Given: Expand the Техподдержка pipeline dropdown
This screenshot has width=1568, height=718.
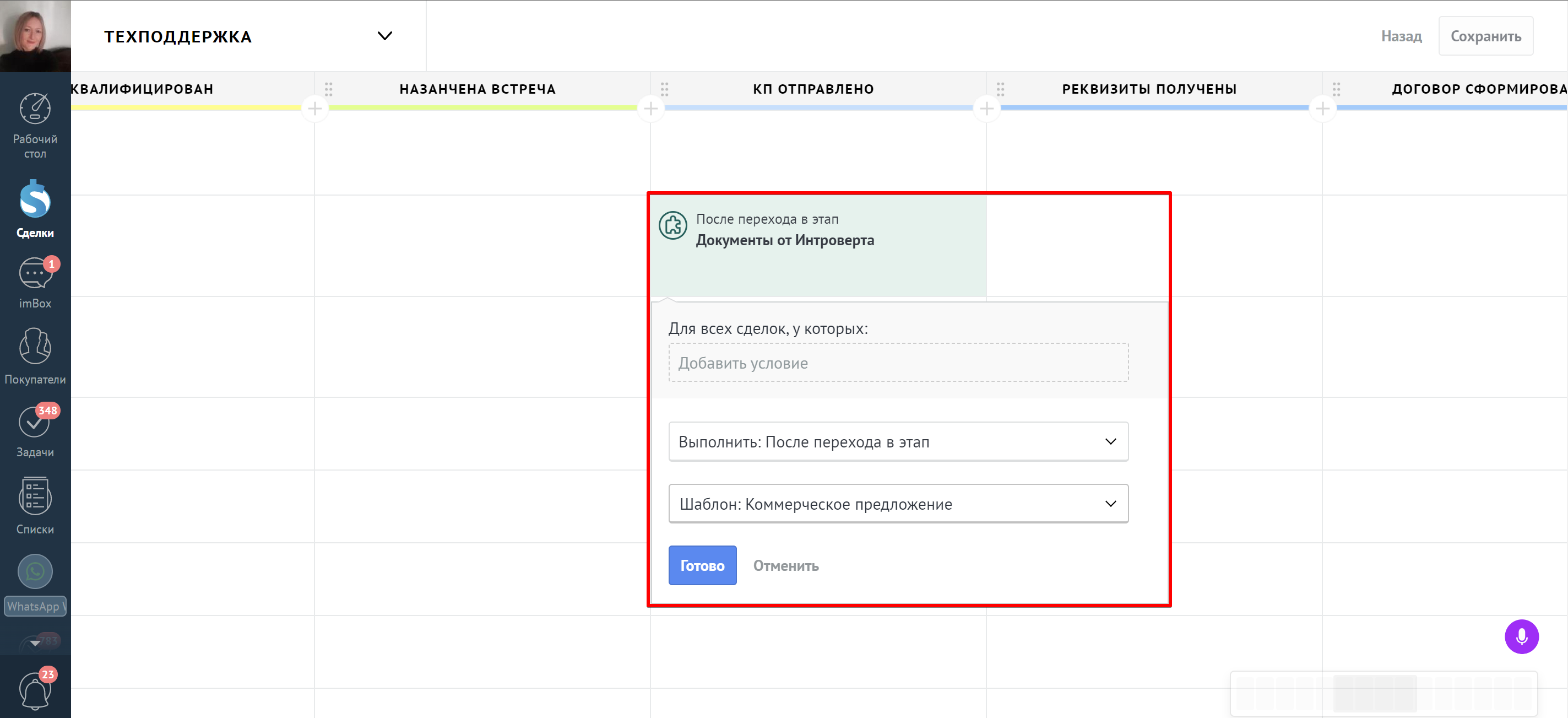Looking at the screenshot, I should tap(384, 36).
